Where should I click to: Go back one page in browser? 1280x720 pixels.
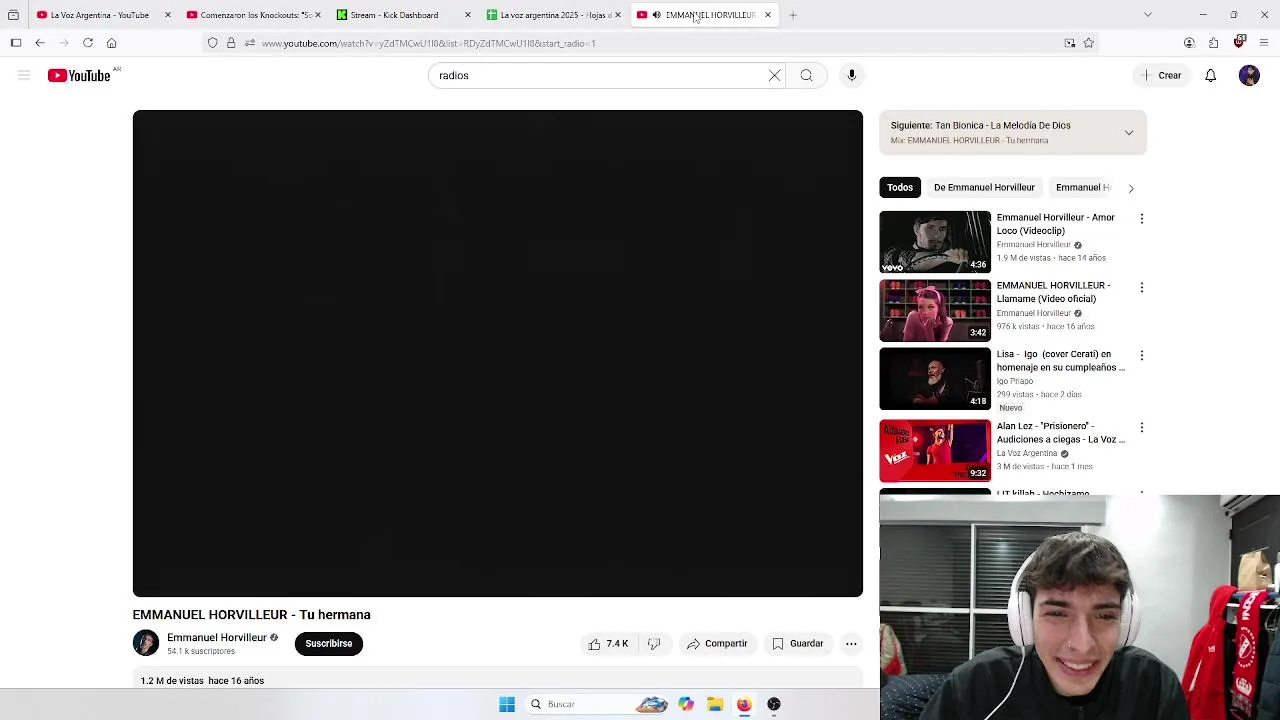[x=40, y=43]
